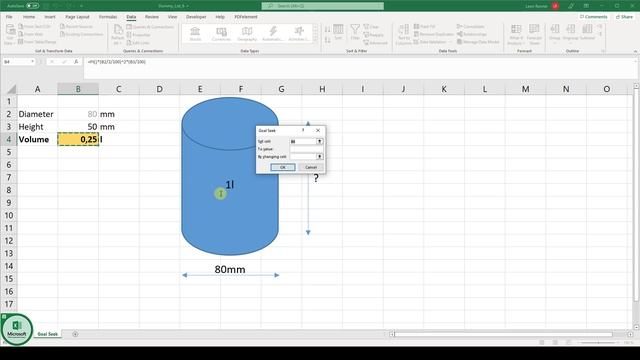This screenshot has height=360, width=640.
Task: Open Advanced filter options
Action: pyautogui.click(x=376, y=42)
